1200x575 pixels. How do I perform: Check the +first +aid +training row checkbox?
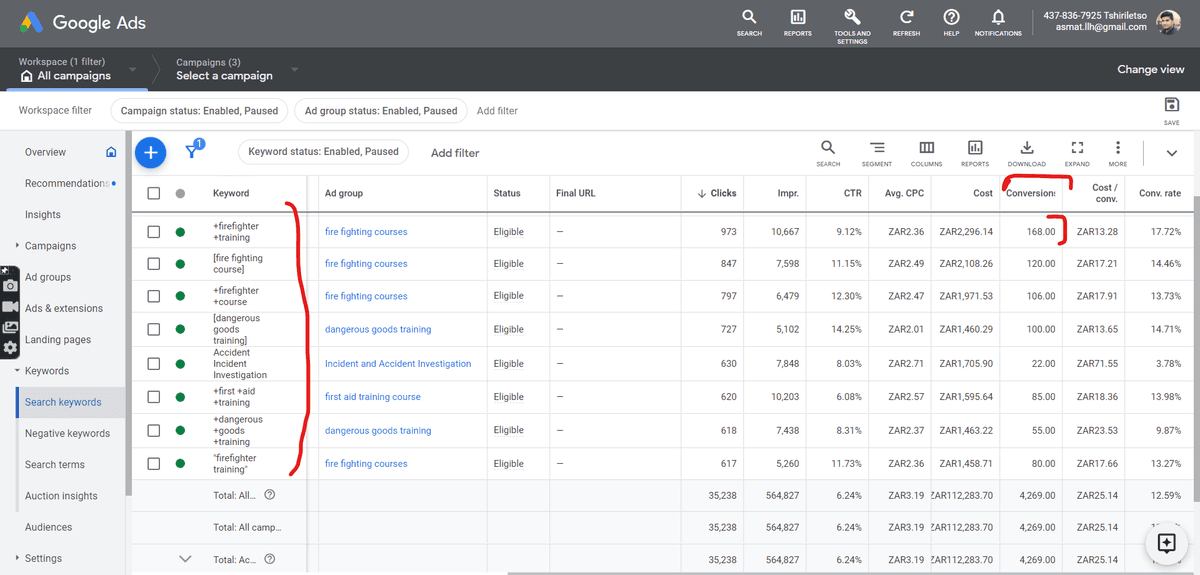(153, 397)
